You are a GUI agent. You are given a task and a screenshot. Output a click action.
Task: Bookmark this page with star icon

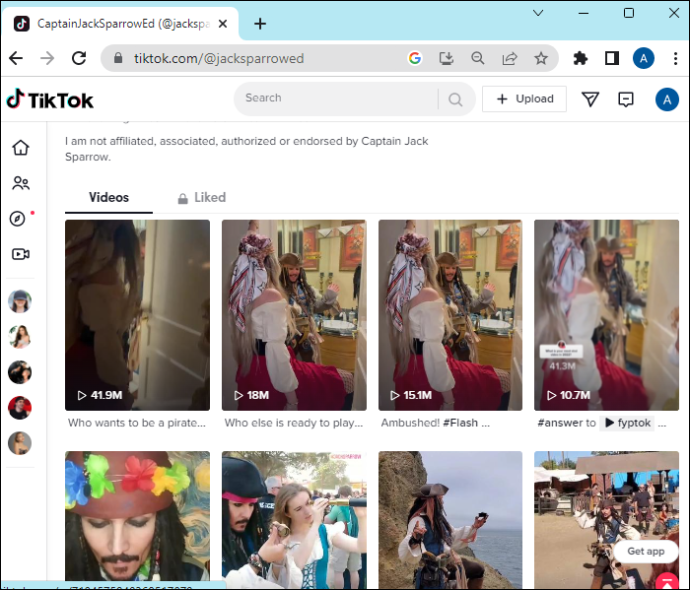(541, 58)
